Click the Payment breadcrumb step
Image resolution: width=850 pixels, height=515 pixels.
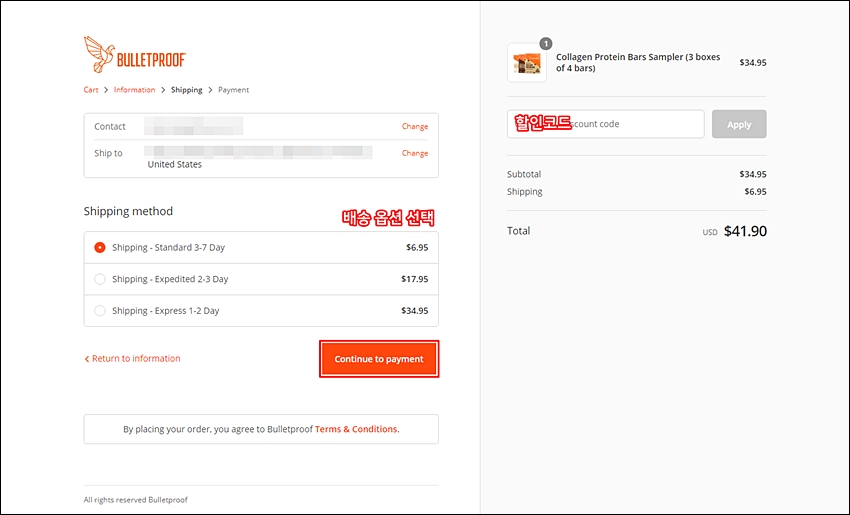234,90
